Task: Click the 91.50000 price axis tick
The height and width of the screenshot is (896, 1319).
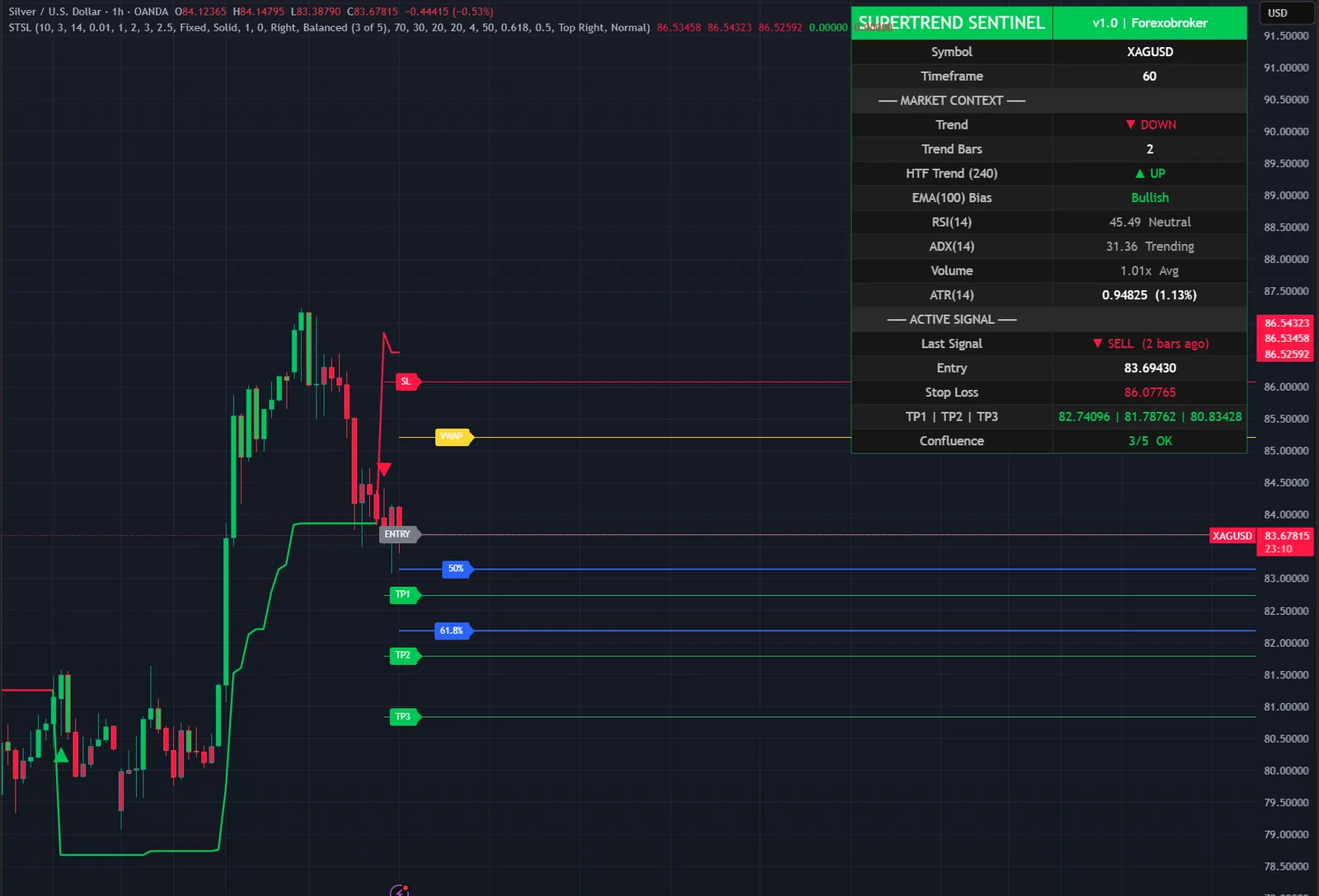Action: [1286, 36]
